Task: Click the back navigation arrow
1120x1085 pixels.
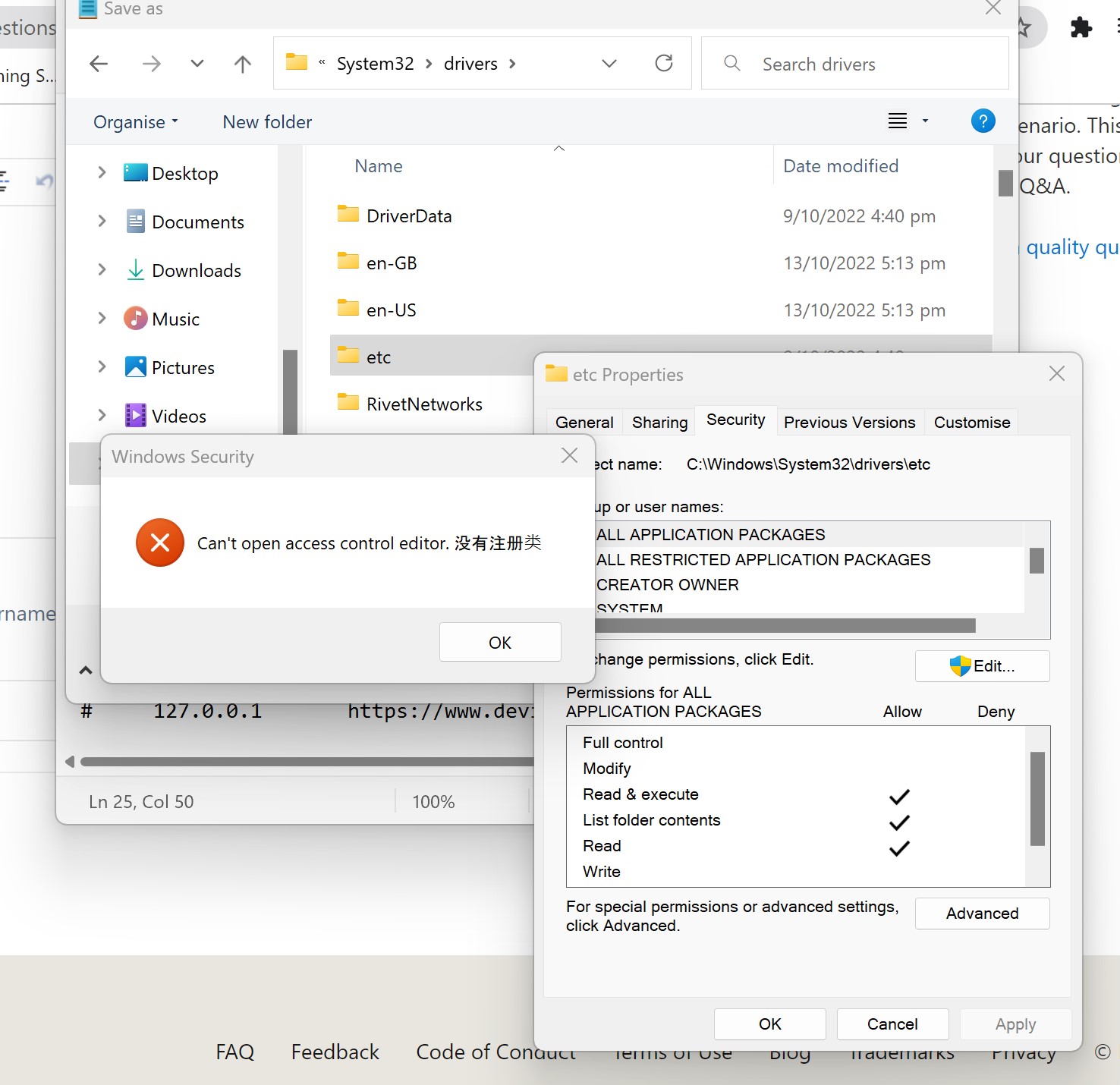Action: (x=98, y=63)
